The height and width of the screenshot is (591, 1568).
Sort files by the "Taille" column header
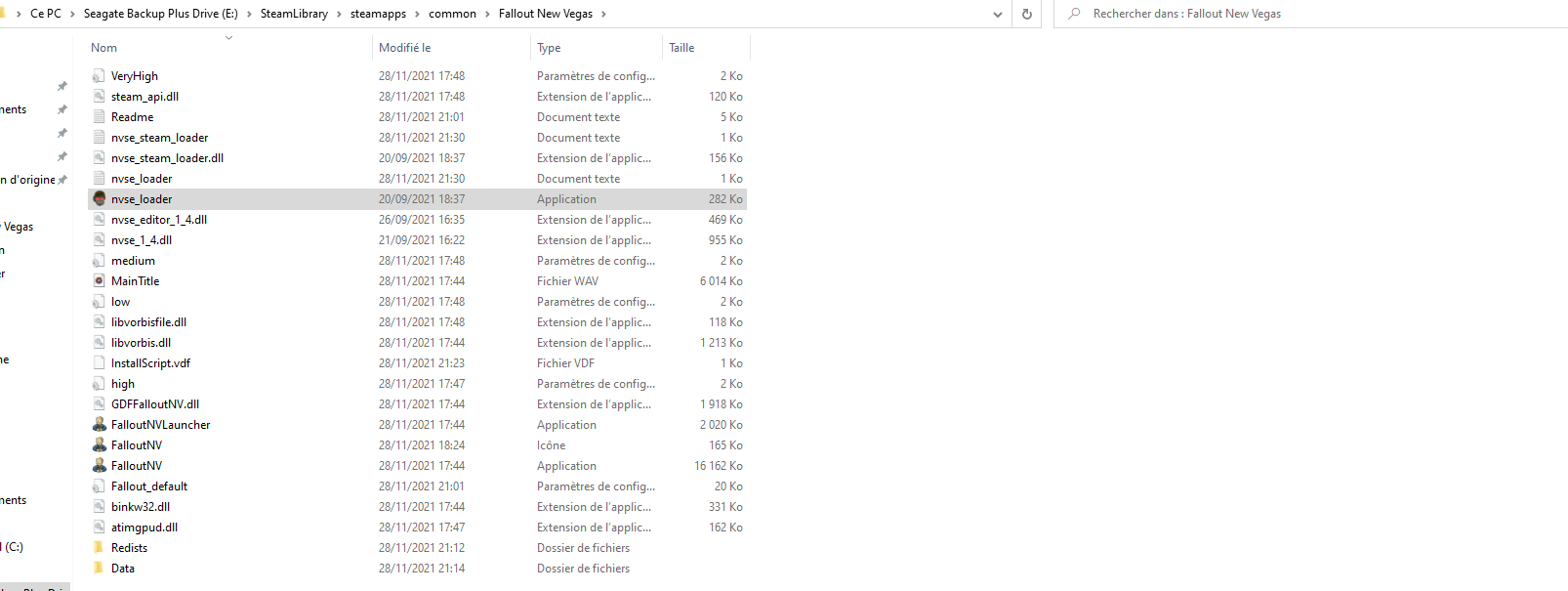tap(681, 48)
